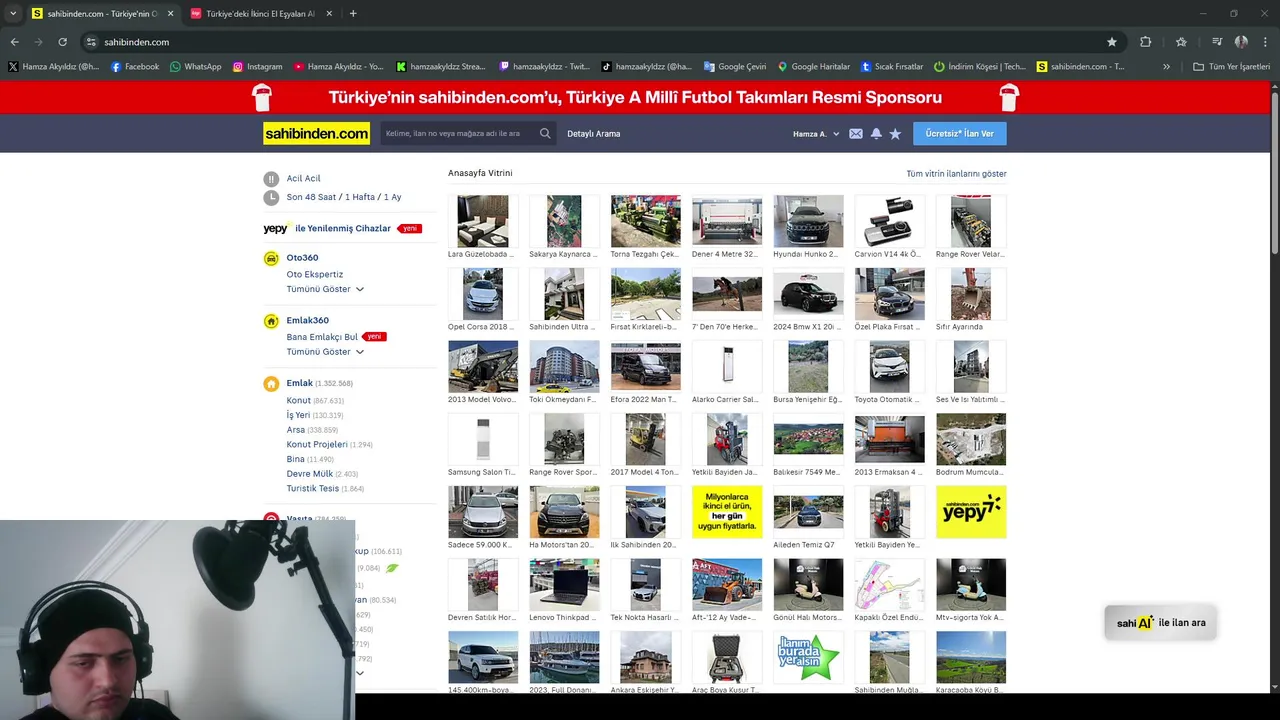
Task: Show more bookmarks with the chevron
Action: click(x=1166, y=67)
